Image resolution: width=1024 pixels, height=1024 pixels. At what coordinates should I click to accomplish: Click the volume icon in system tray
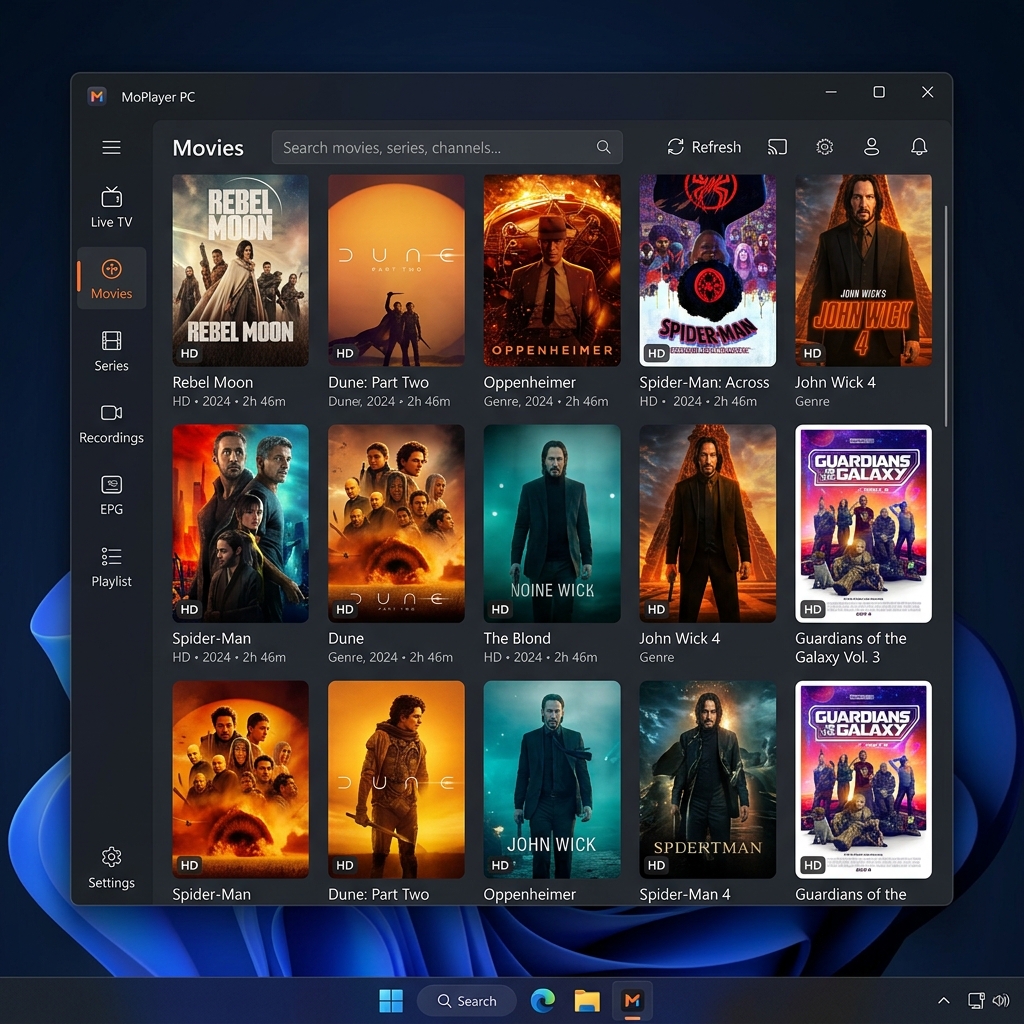(x=1000, y=1000)
